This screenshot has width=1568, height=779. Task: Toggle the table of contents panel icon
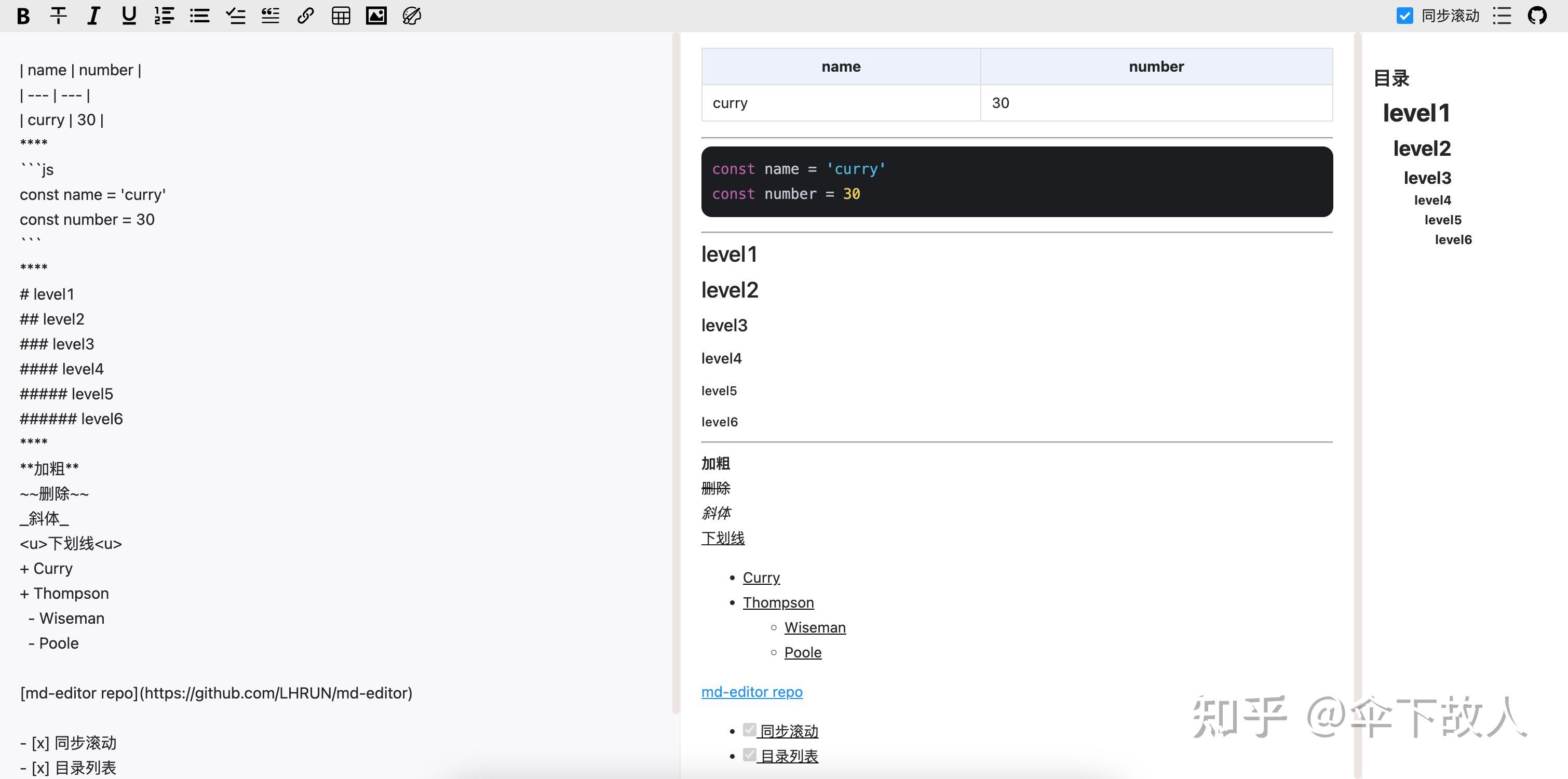(x=1502, y=16)
